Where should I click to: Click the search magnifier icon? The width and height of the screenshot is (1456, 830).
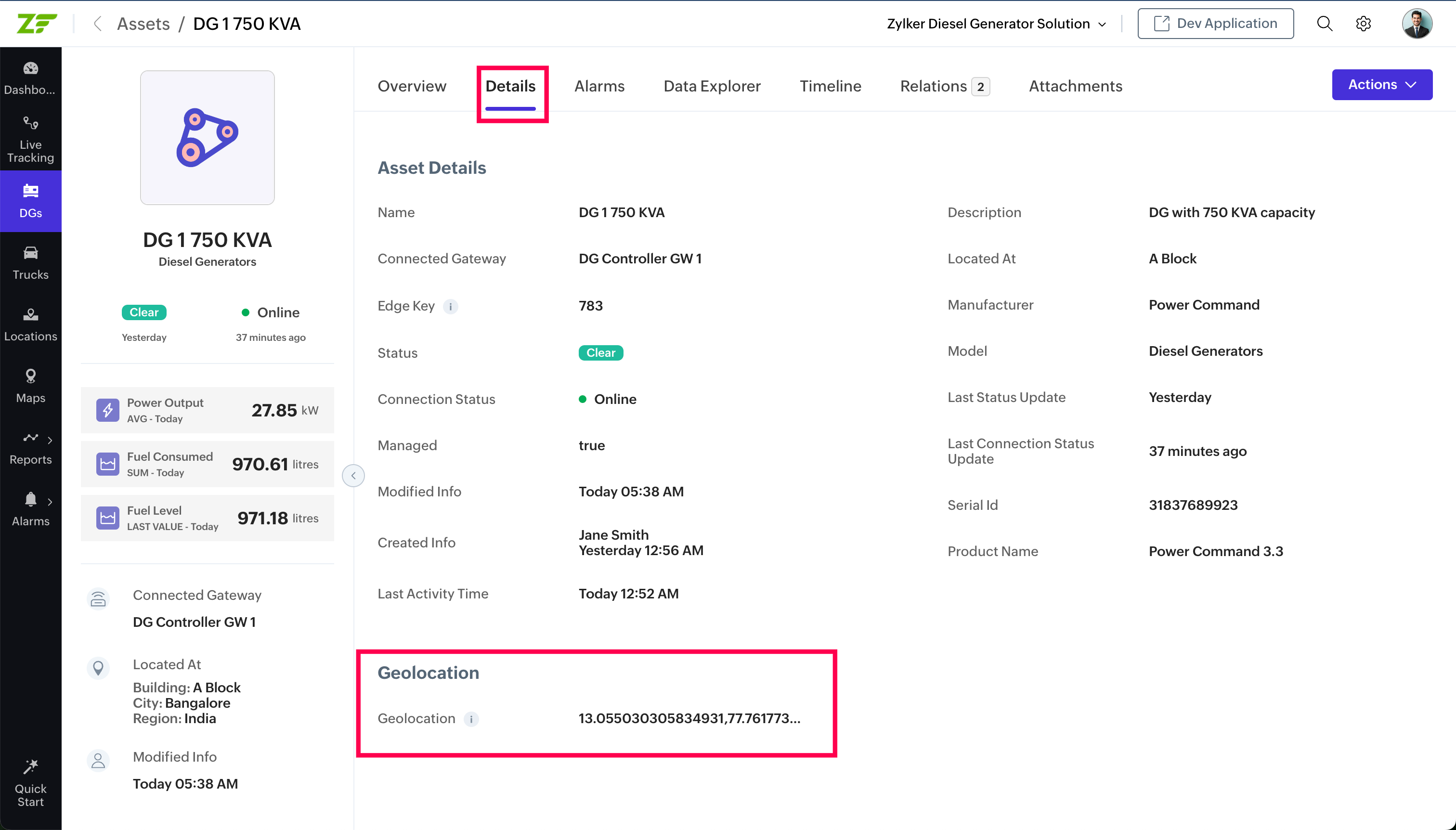point(1324,24)
